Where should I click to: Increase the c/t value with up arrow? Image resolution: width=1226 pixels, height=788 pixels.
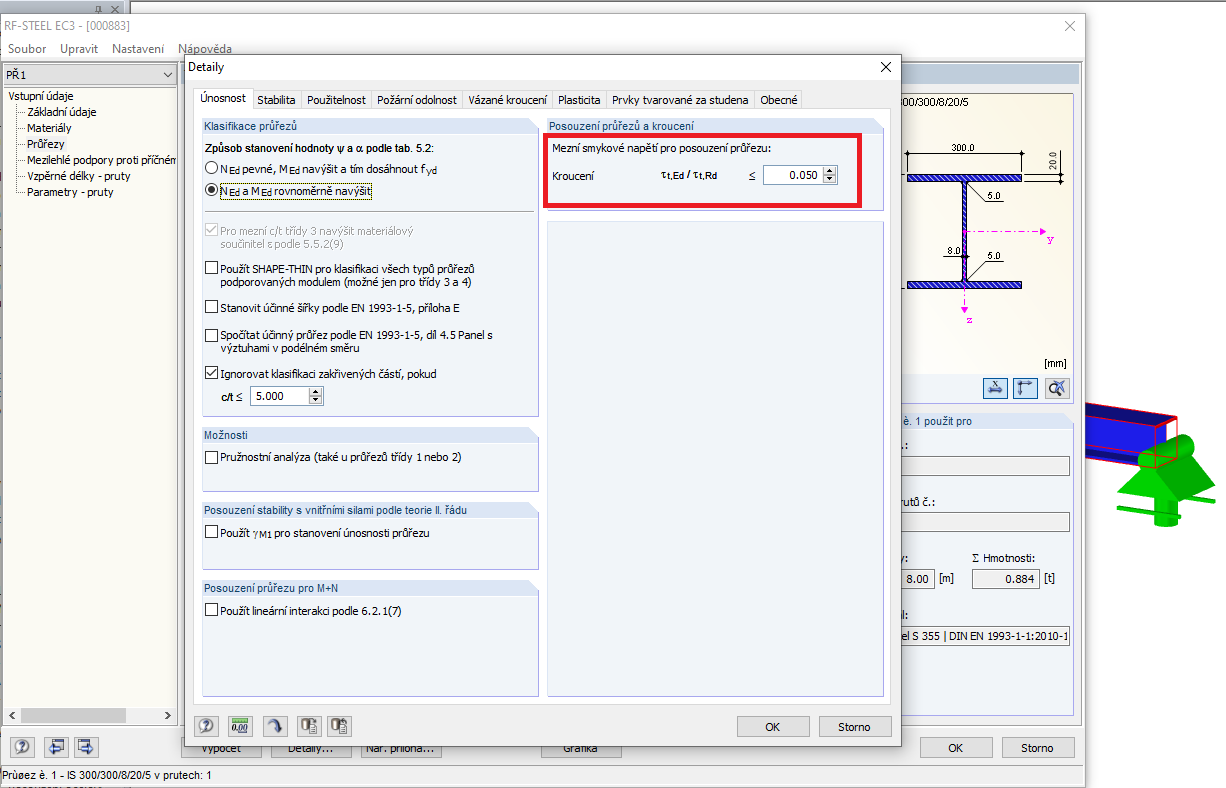point(316,392)
